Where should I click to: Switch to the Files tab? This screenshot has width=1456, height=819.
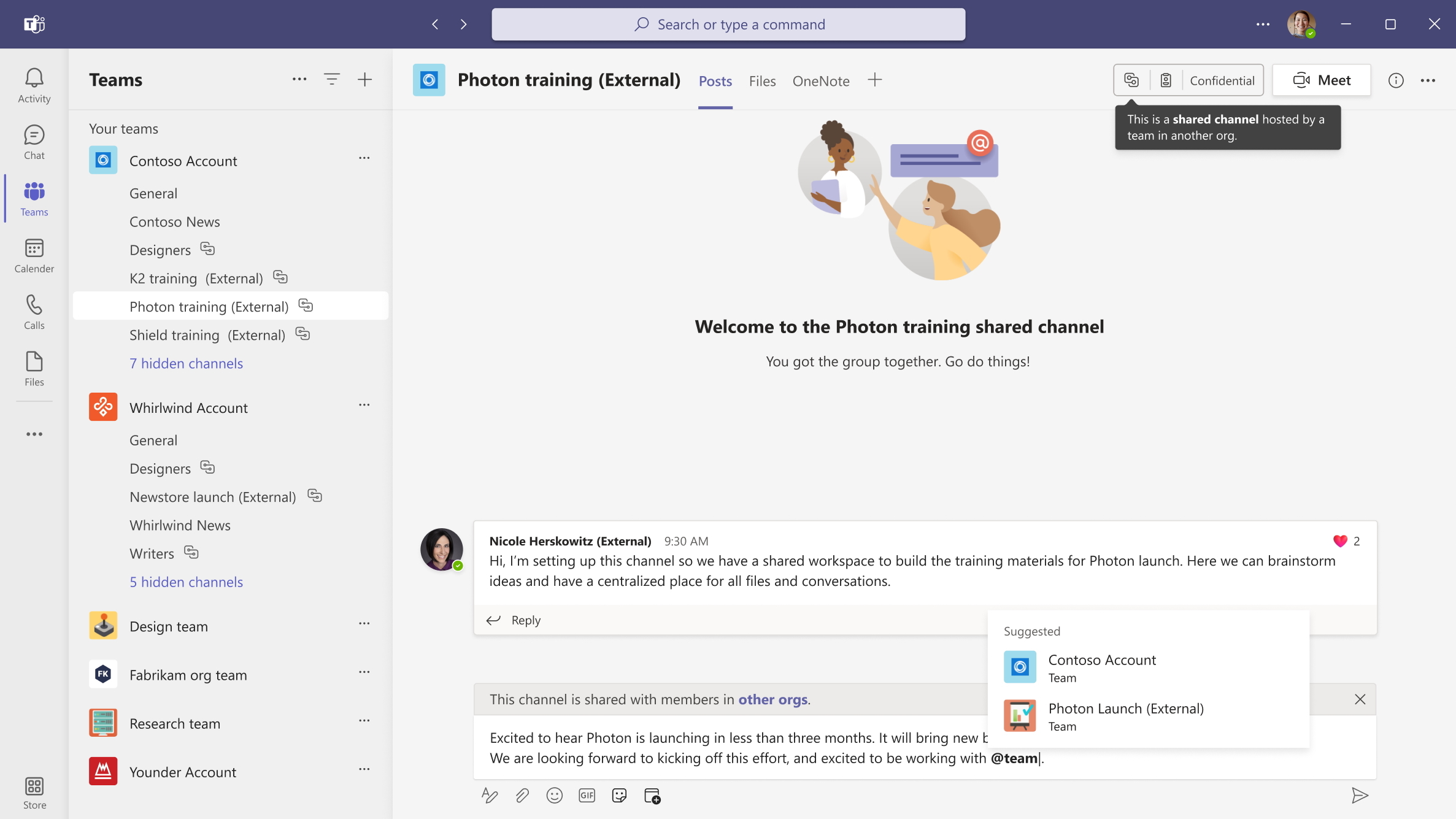[x=761, y=80]
